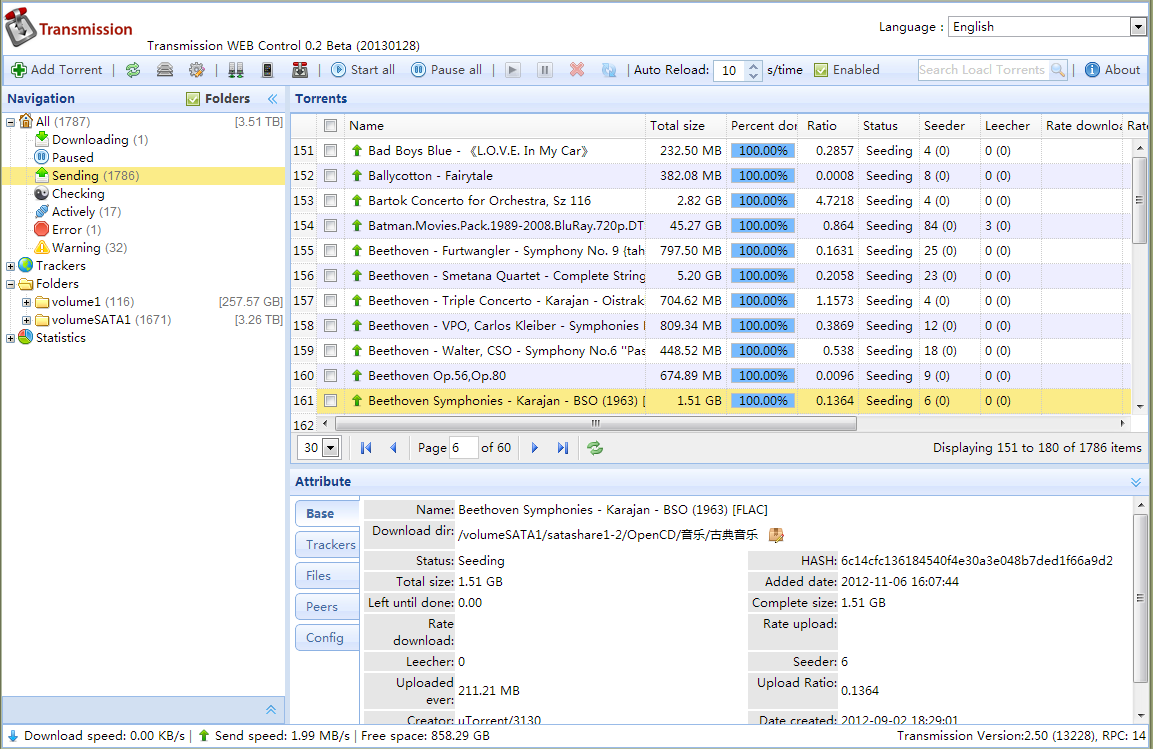The image size is (1153, 749).
Task: Go to the first page of torrents
Action: click(x=366, y=448)
